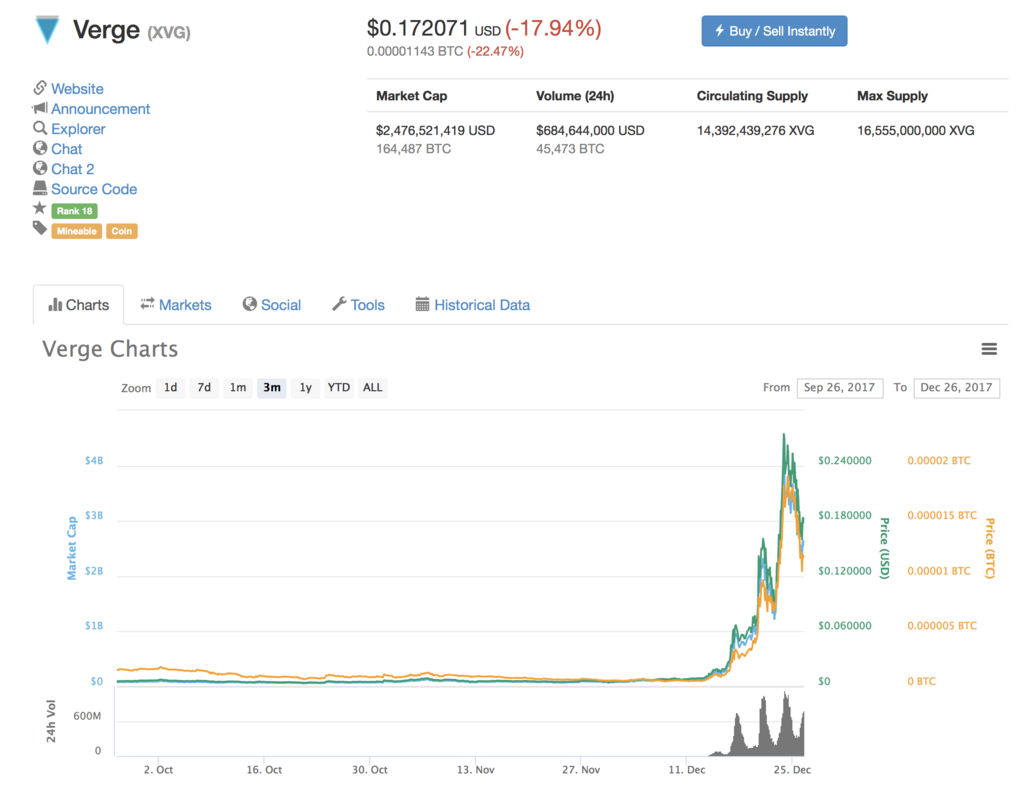Click the 11. Dec date marker

(687, 770)
